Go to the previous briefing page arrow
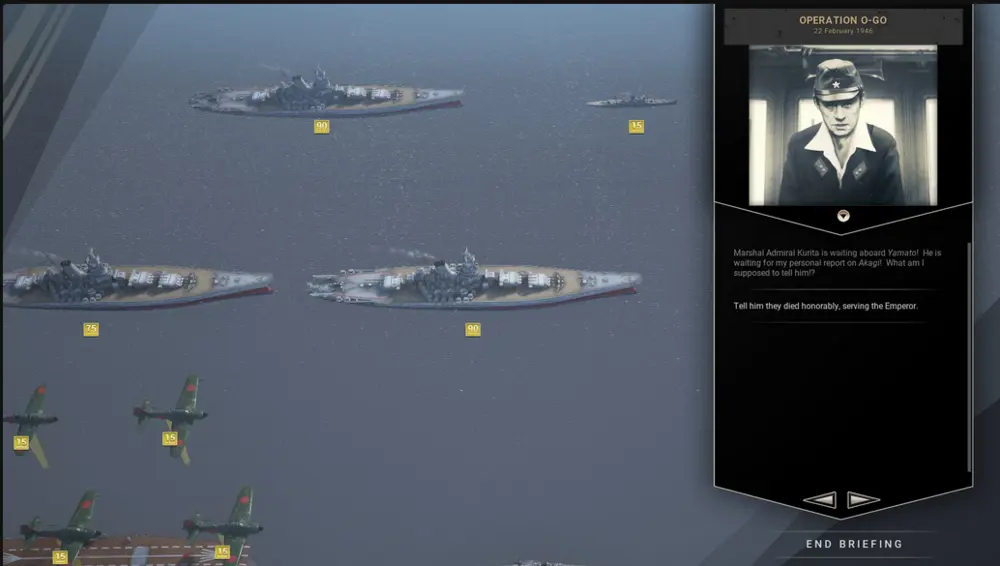 pos(820,500)
